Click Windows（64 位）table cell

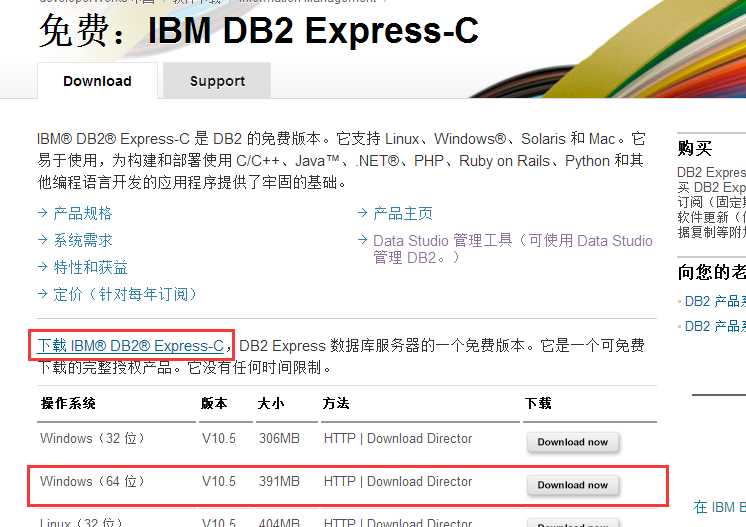(92, 481)
